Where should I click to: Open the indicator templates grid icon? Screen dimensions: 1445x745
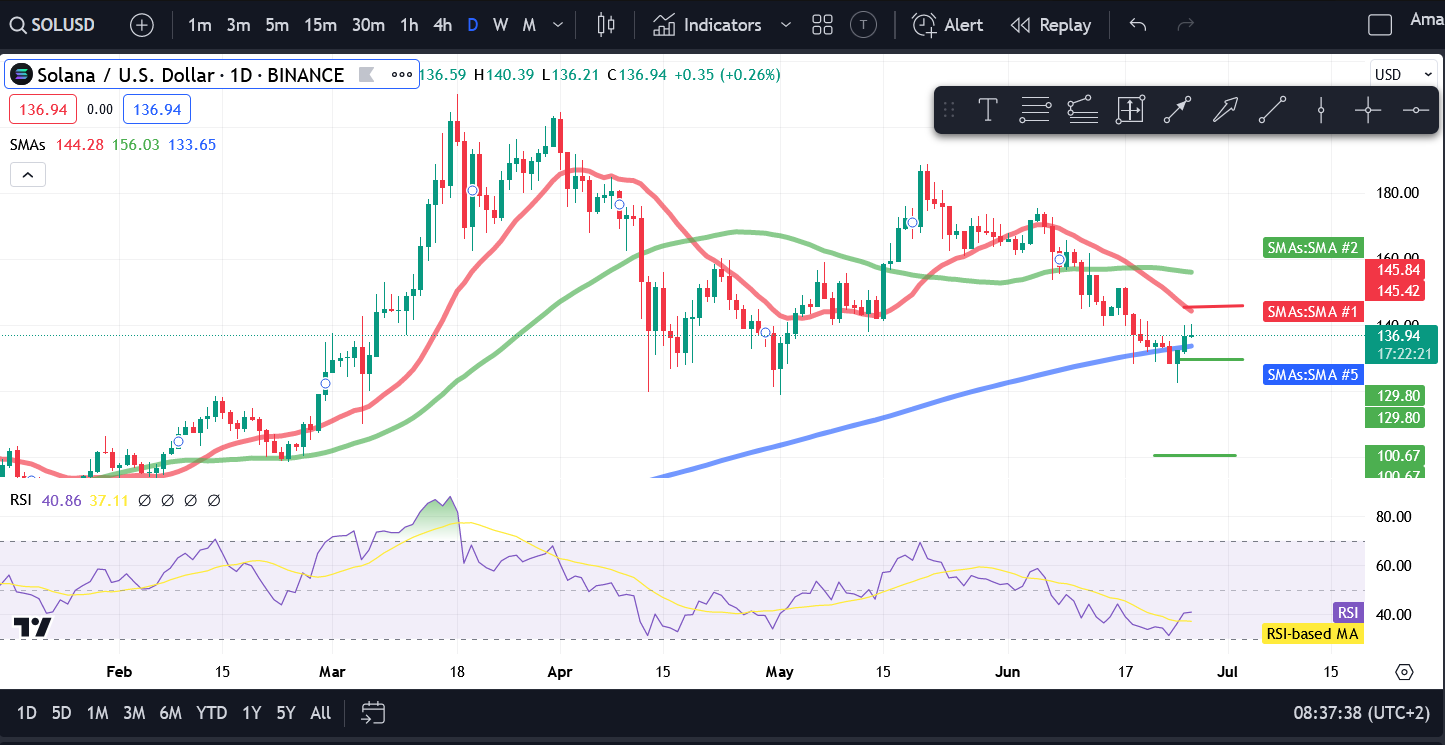pyautogui.click(x=823, y=25)
